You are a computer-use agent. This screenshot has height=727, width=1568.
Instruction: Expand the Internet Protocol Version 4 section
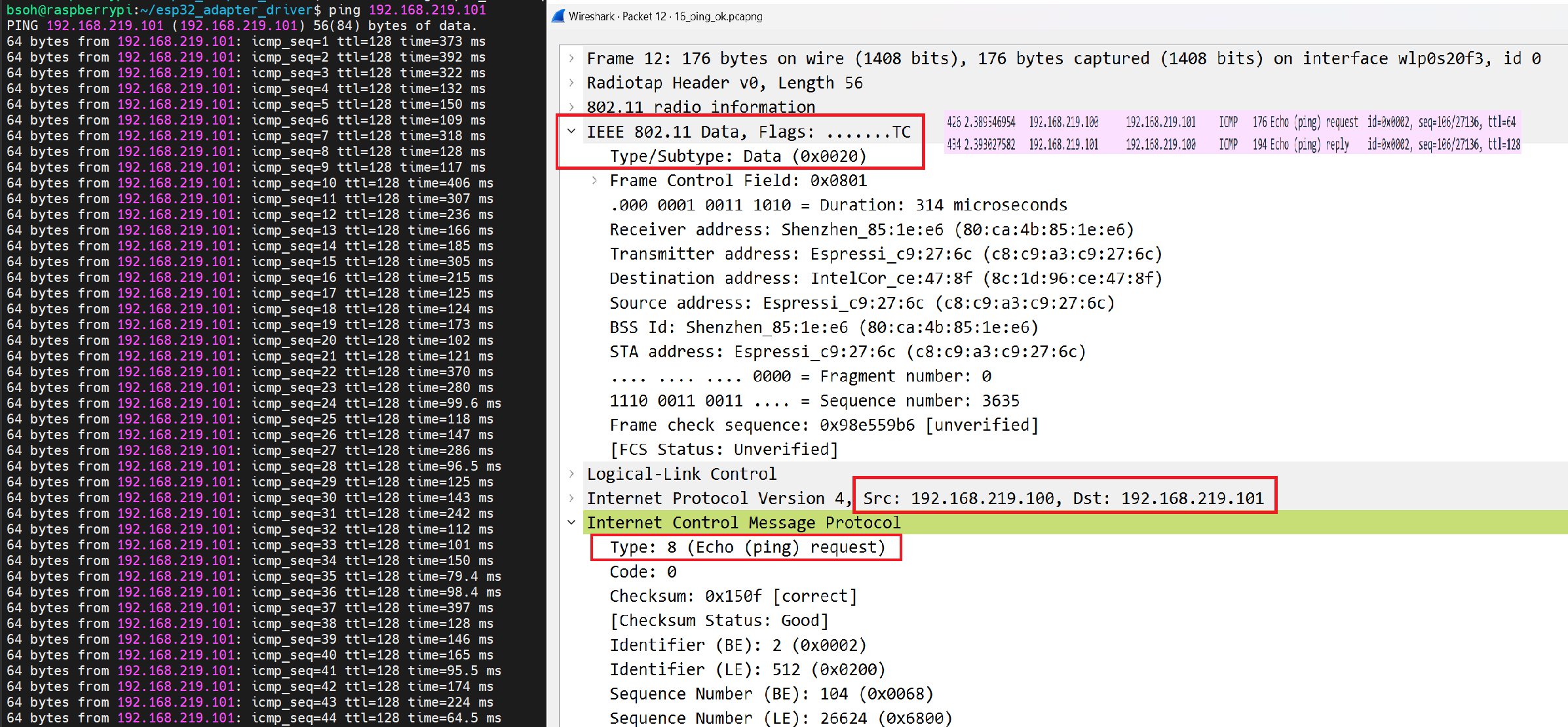pyautogui.click(x=570, y=498)
